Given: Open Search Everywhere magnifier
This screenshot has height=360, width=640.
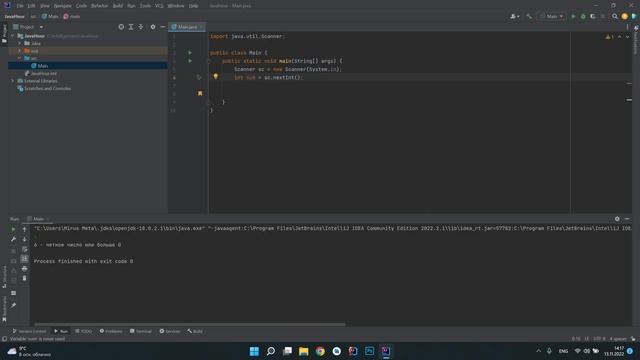Looking at the screenshot, I should (615, 16).
